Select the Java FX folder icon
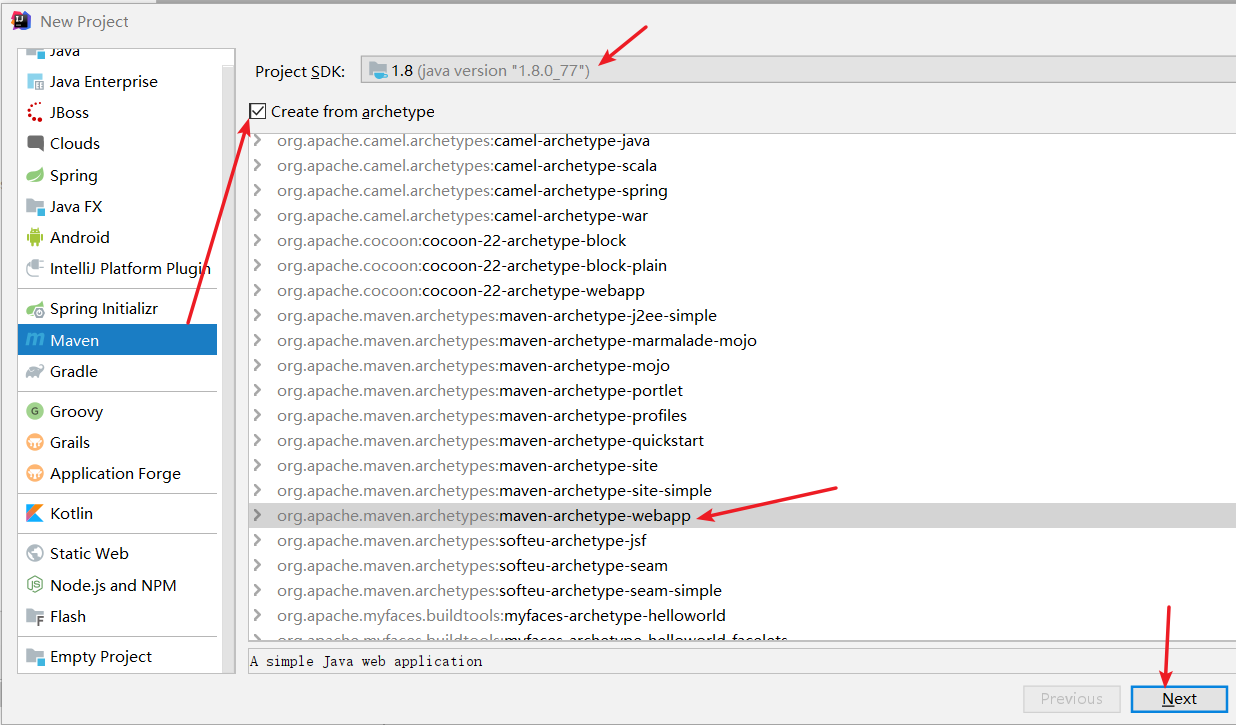 pyautogui.click(x=35, y=207)
